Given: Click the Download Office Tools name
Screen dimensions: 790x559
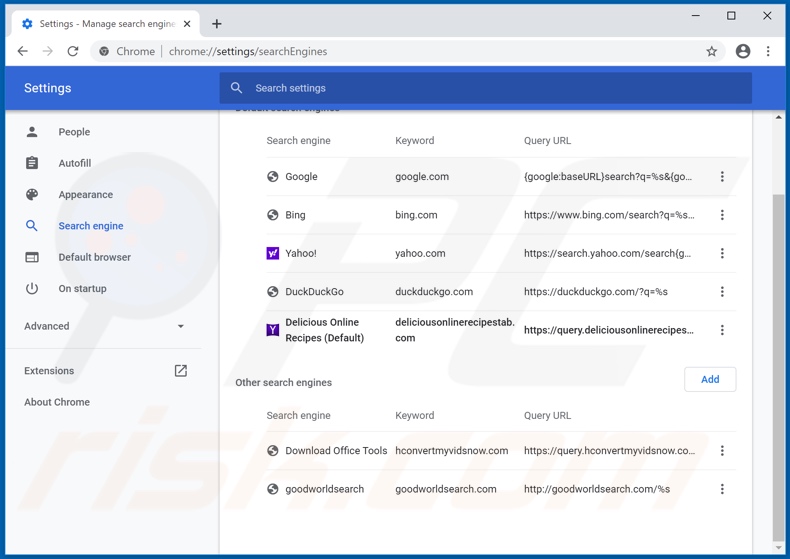Looking at the screenshot, I should click(x=336, y=451).
